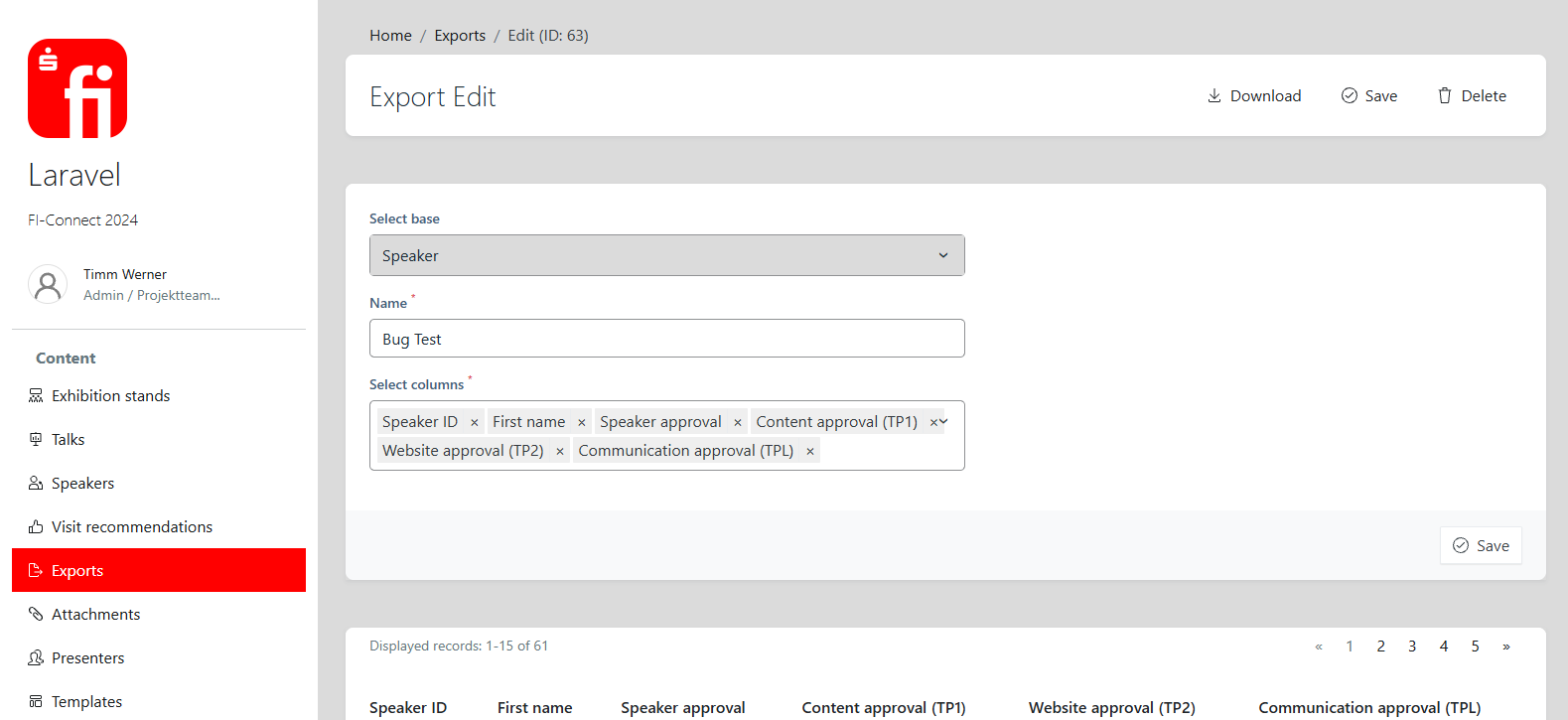Click the header Save checkmark icon
Screen dimensions: 1568x720
(x=1350, y=95)
